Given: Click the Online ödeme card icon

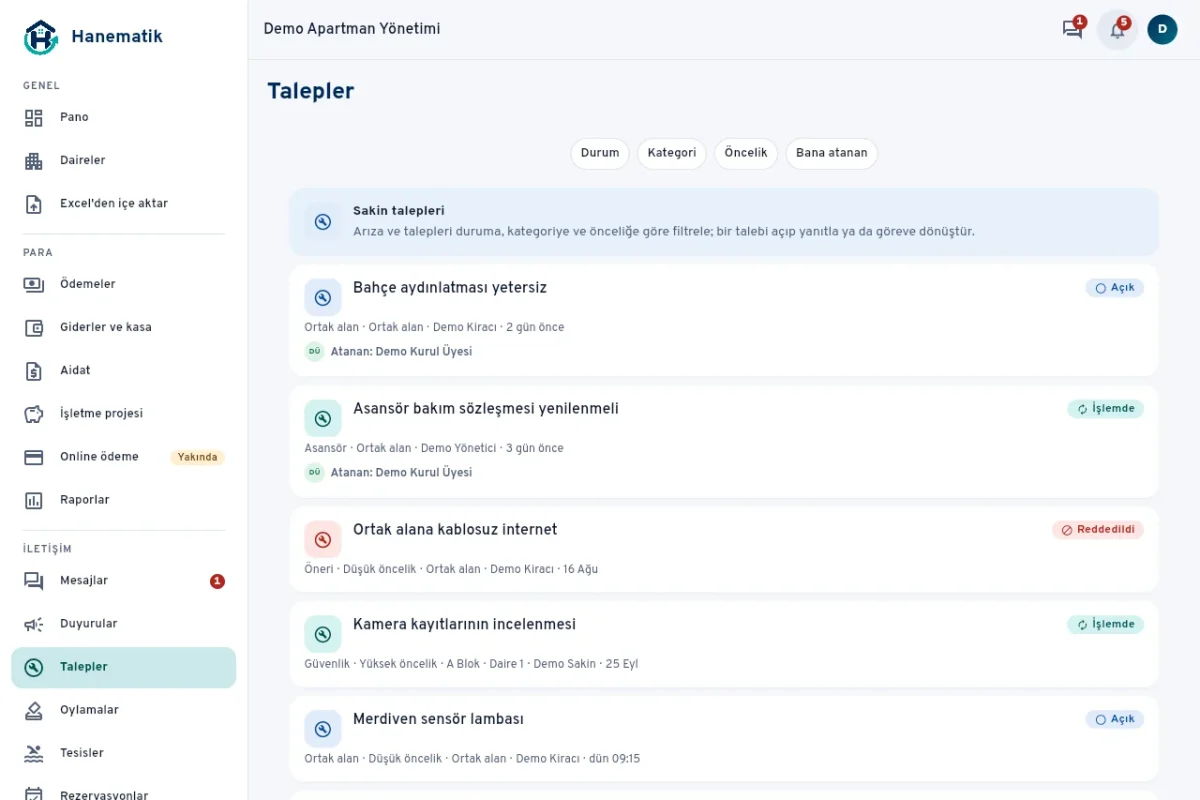Looking at the screenshot, I should 34,457.
